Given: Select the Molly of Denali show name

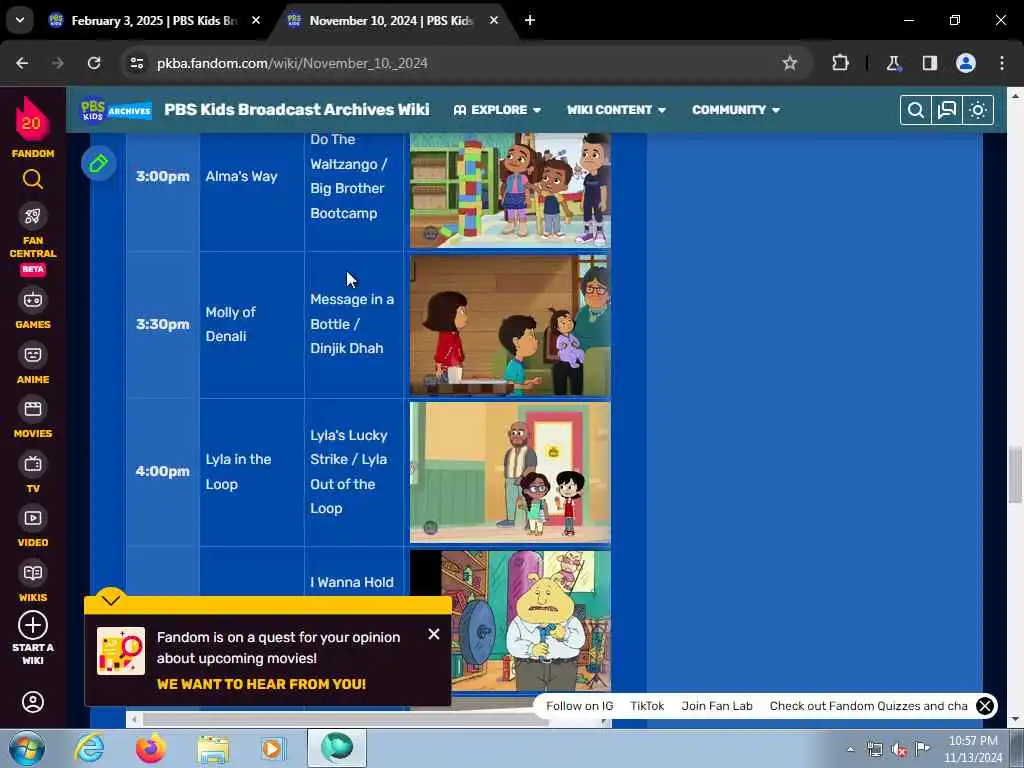Looking at the screenshot, I should point(231,324).
